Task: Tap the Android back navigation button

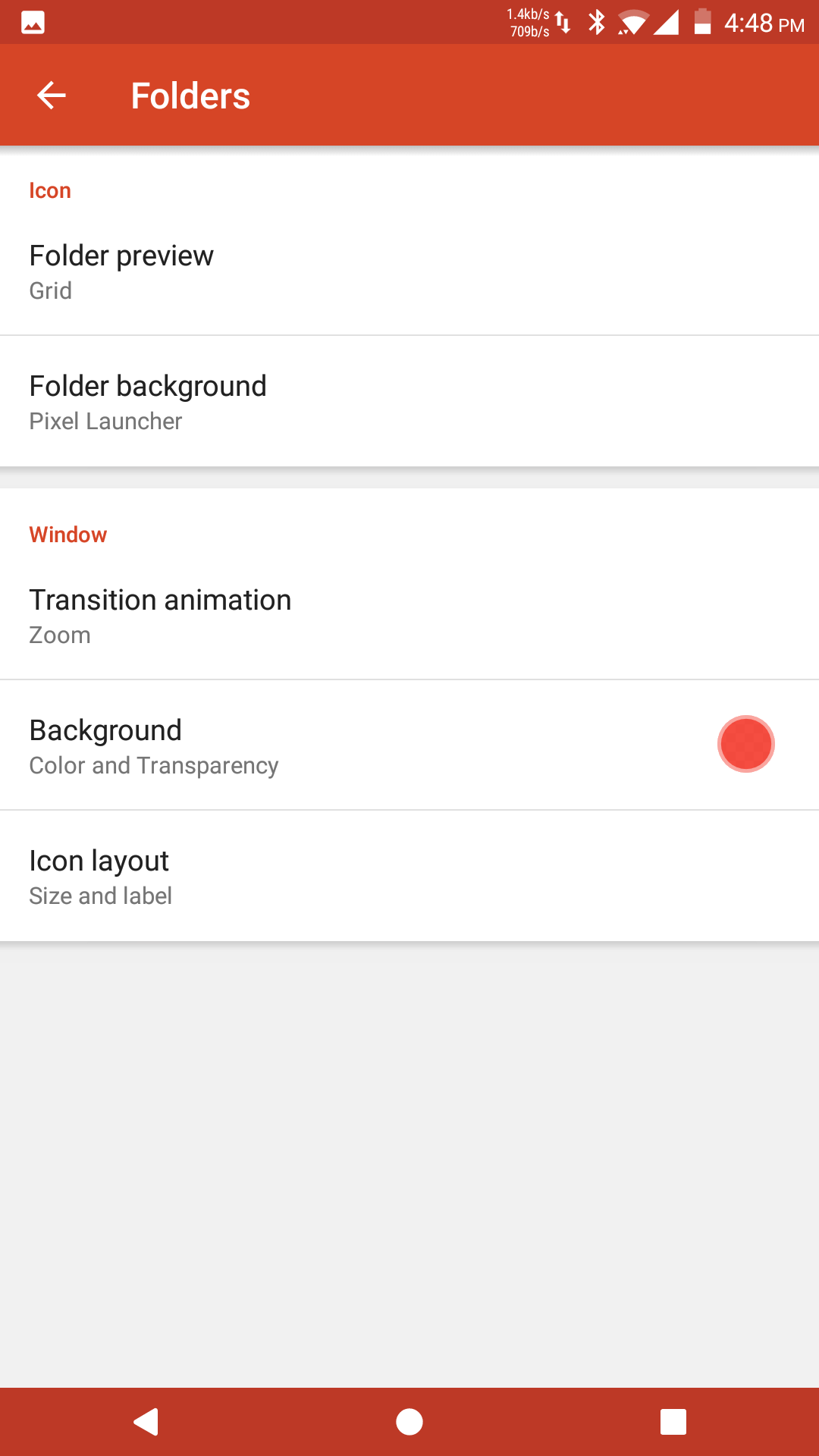Action: point(146,1422)
